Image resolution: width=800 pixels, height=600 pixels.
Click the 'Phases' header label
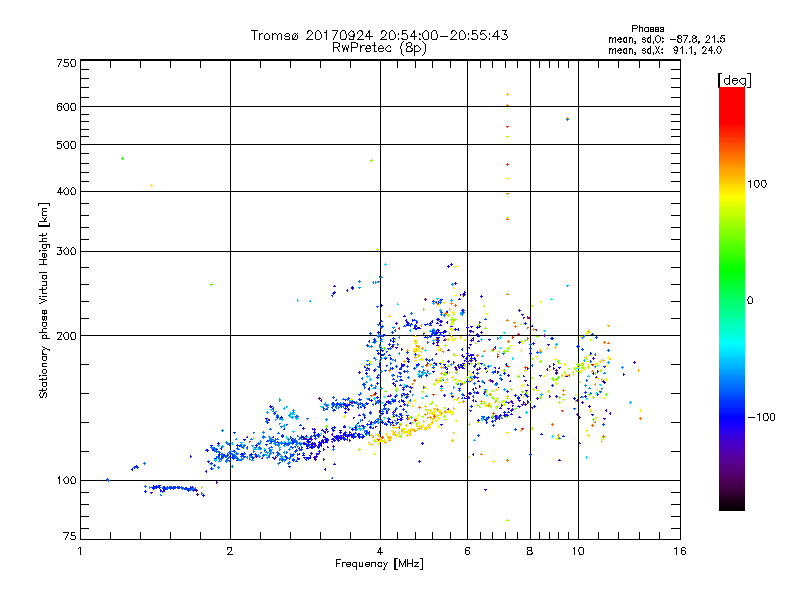[x=647, y=29]
